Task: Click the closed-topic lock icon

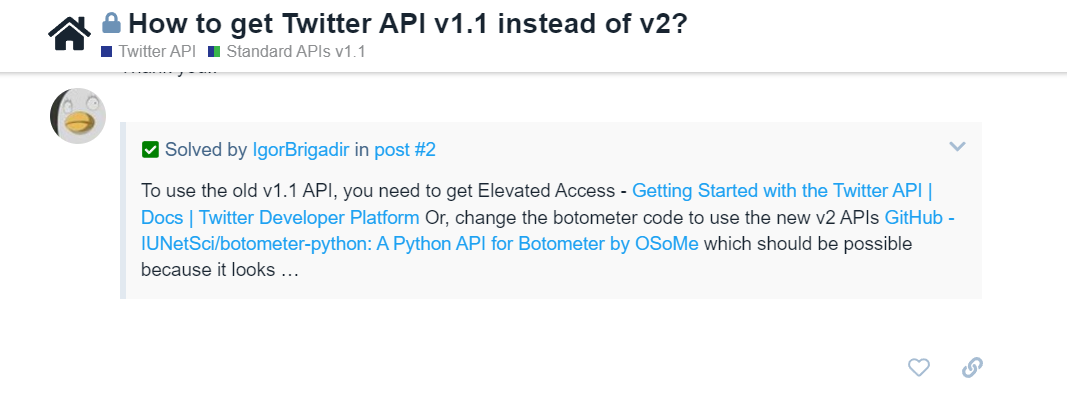Action: tap(112, 23)
